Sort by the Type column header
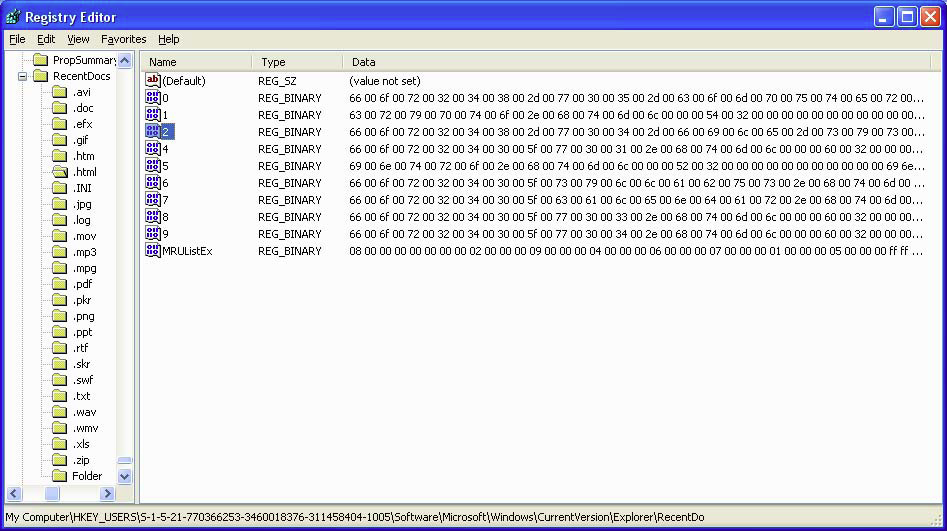Viewport: 947px width, 531px height. (297, 62)
